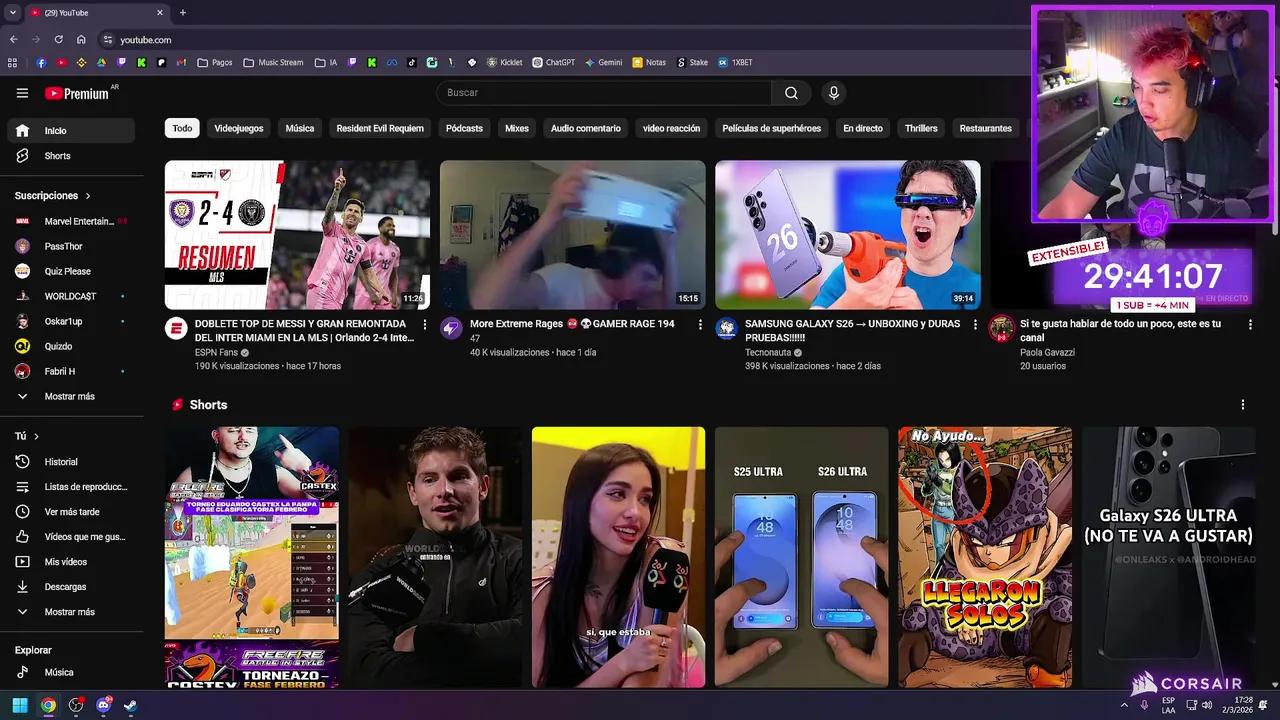
Task: Click Chrome's home button
Action: point(82,40)
